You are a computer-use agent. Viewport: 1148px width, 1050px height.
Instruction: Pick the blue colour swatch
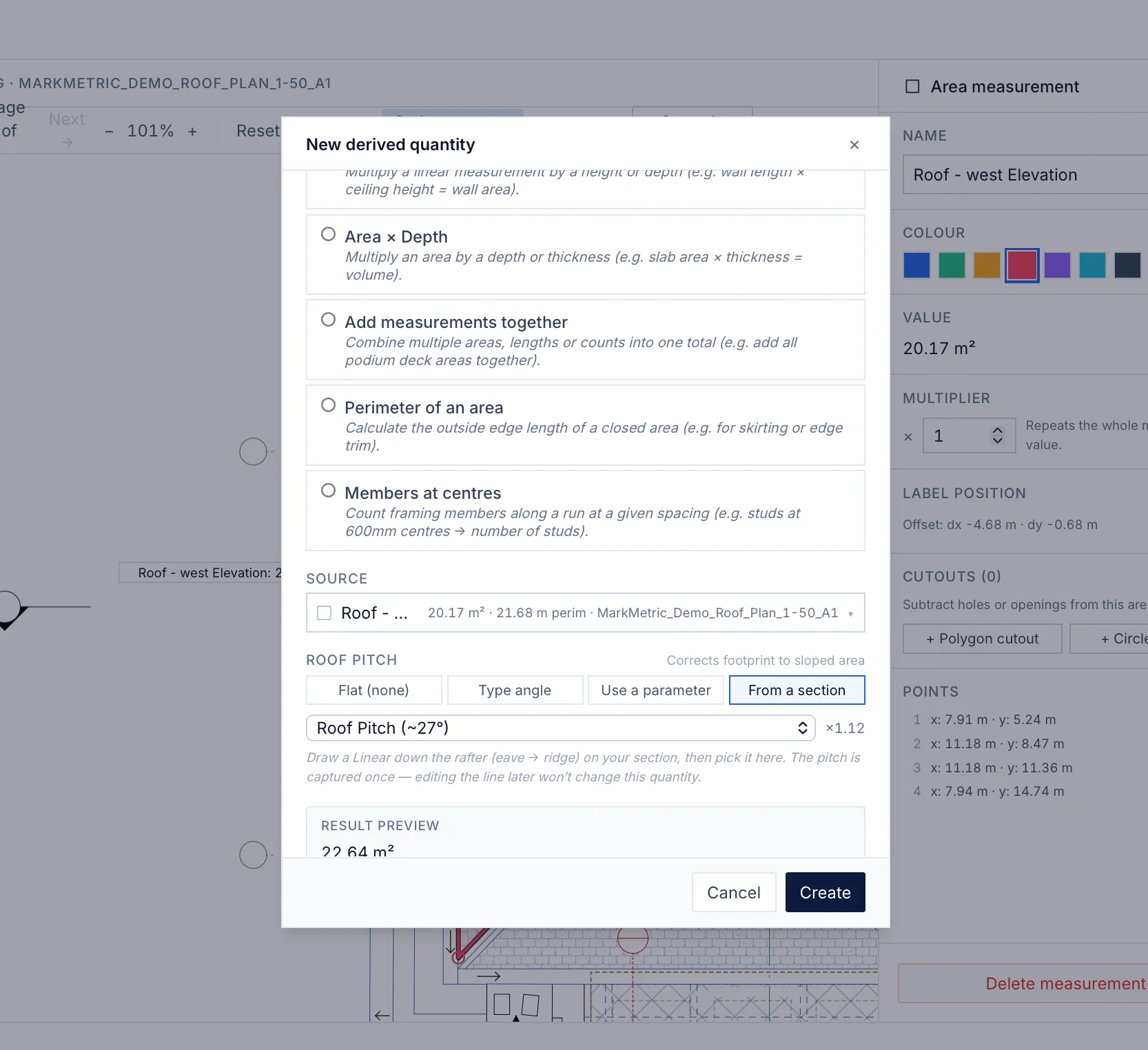tap(916, 265)
